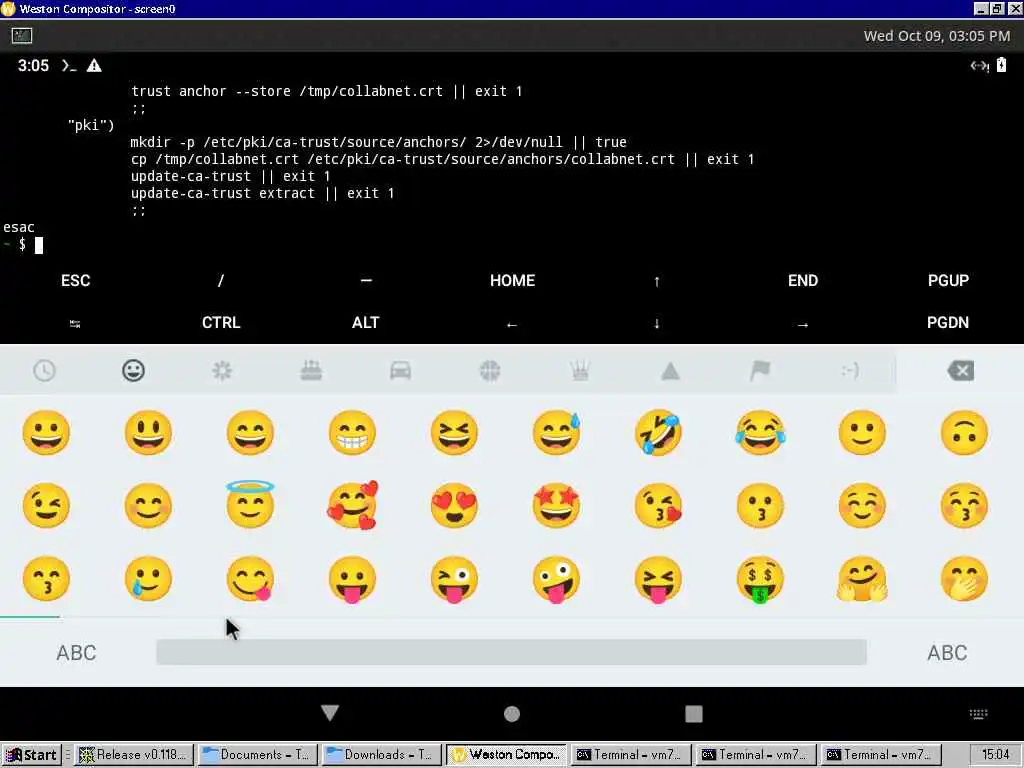Screen dimensions: 1024x768
Task: Tap the Android back triangle button
Action: (330, 713)
